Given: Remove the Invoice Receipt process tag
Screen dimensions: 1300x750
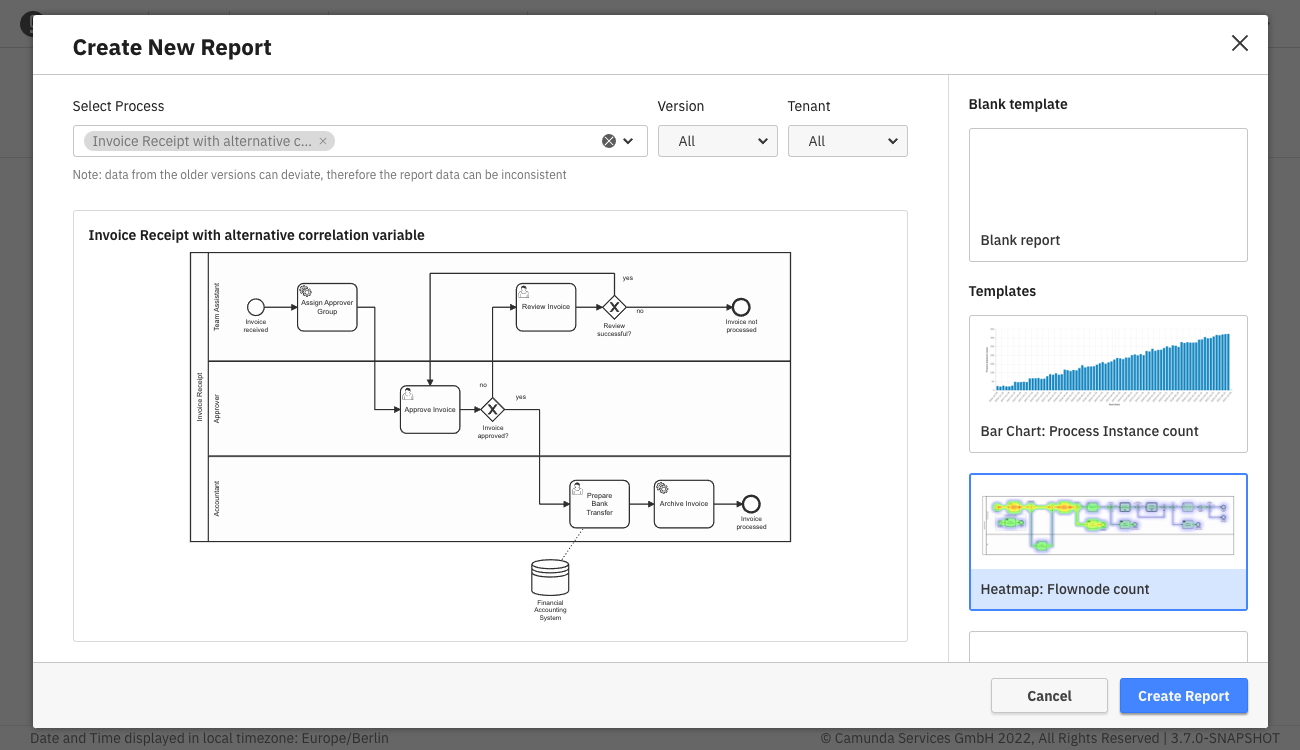Looking at the screenshot, I should (323, 141).
